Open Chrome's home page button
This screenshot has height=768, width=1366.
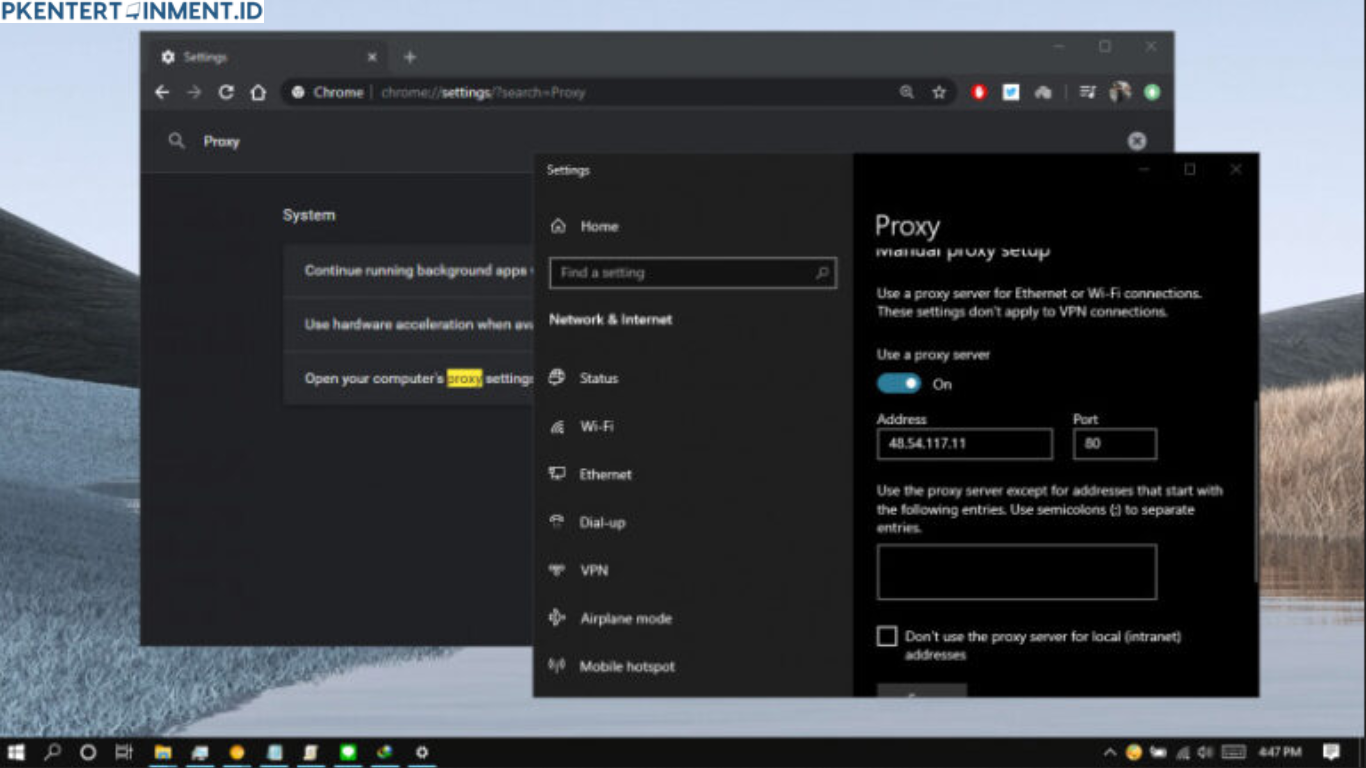(258, 92)
